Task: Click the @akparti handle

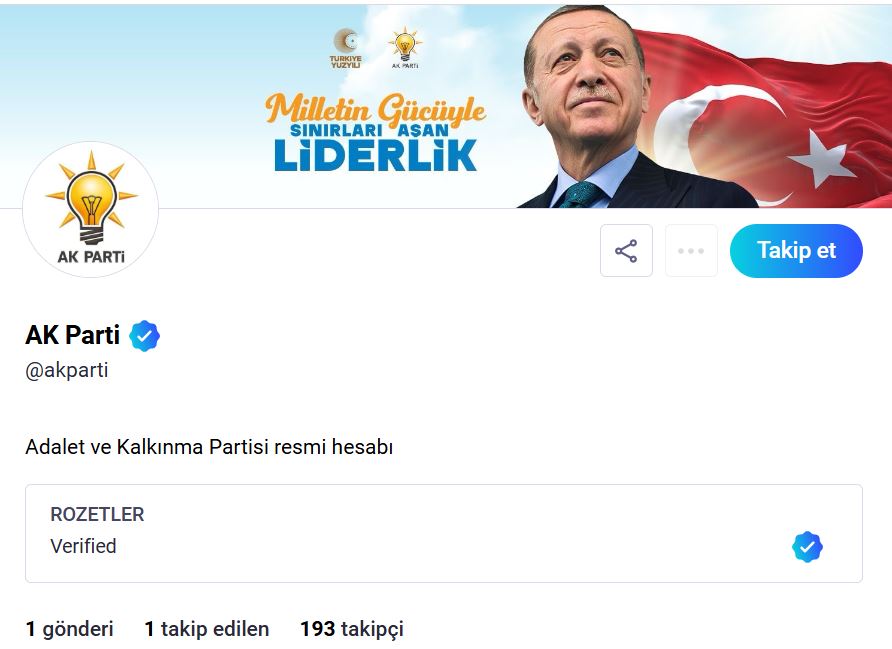Action: (x=67, y=370)
